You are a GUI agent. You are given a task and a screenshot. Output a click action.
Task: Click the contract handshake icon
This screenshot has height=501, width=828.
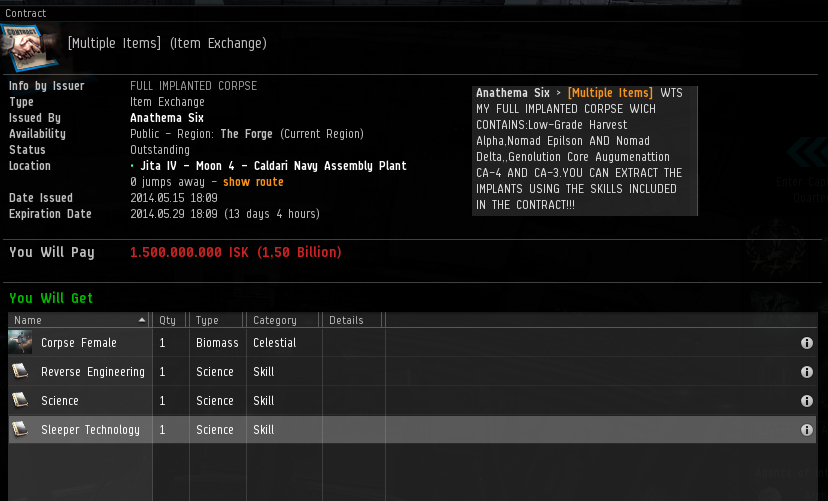30,48
